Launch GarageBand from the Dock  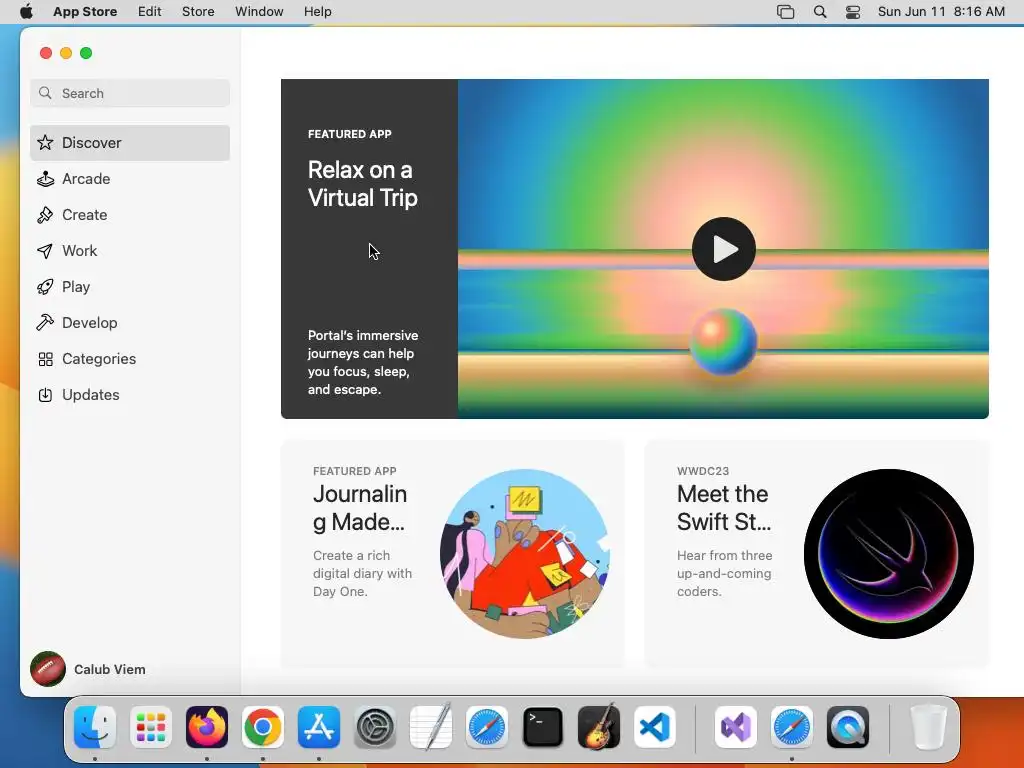tap(599, 727)
